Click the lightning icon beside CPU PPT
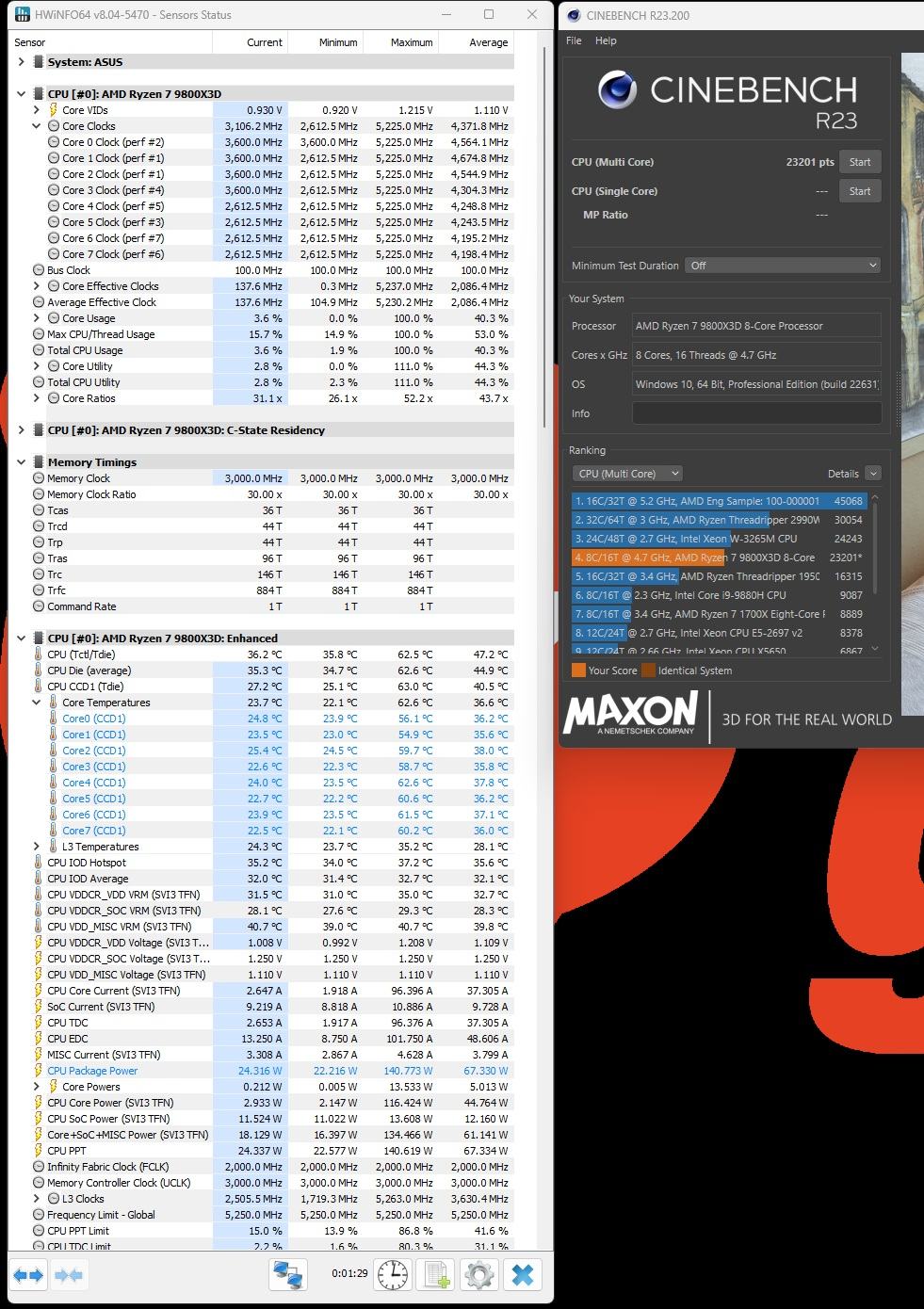Viewport: 924px width, 1309px height. click(39, 1151)
